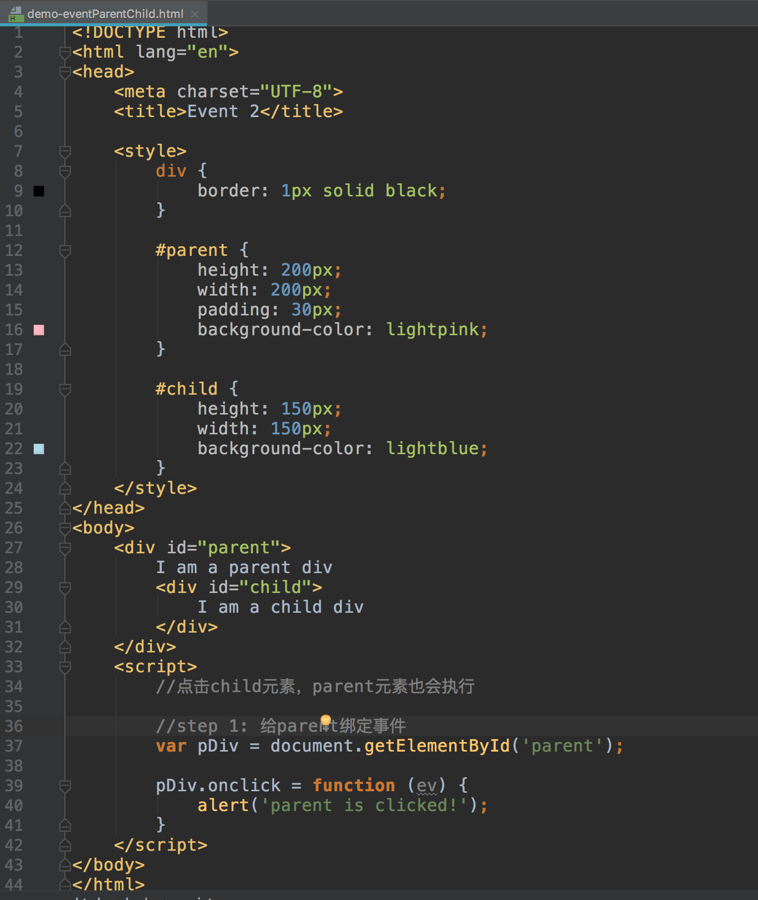Open lightpink color swatch on line 16
Image resolution: width=758 pixels, height=900 pixels.
[39, 330]
